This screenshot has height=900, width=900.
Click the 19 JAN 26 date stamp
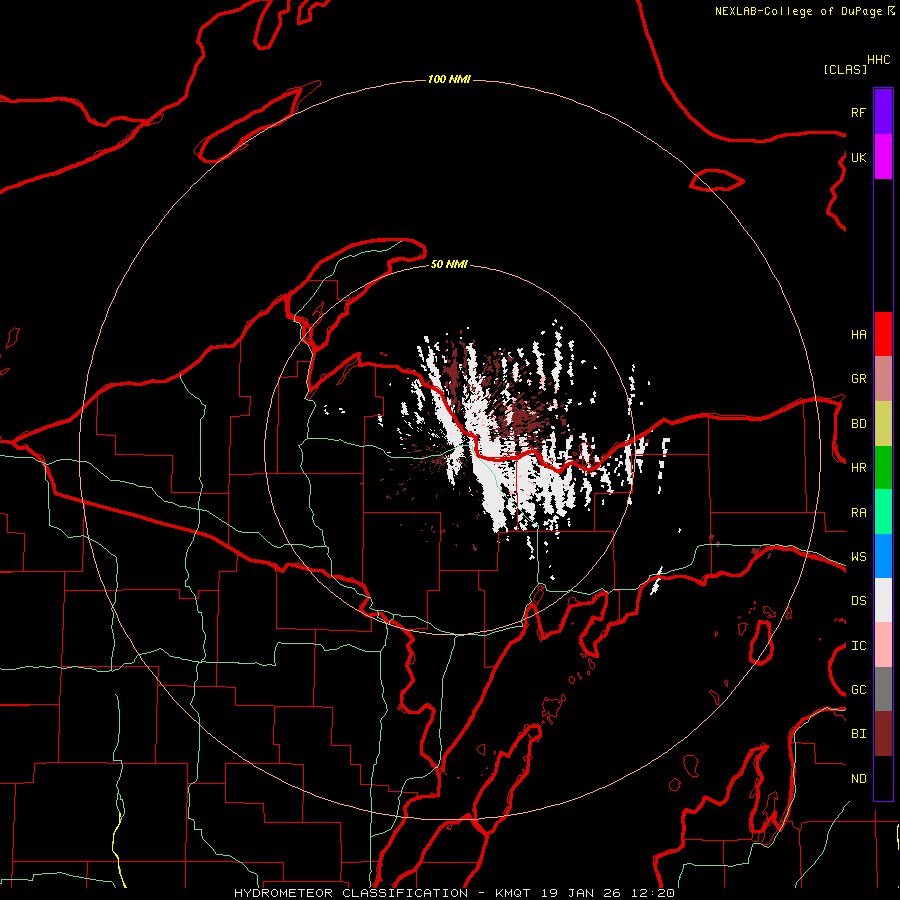(581, 893)
